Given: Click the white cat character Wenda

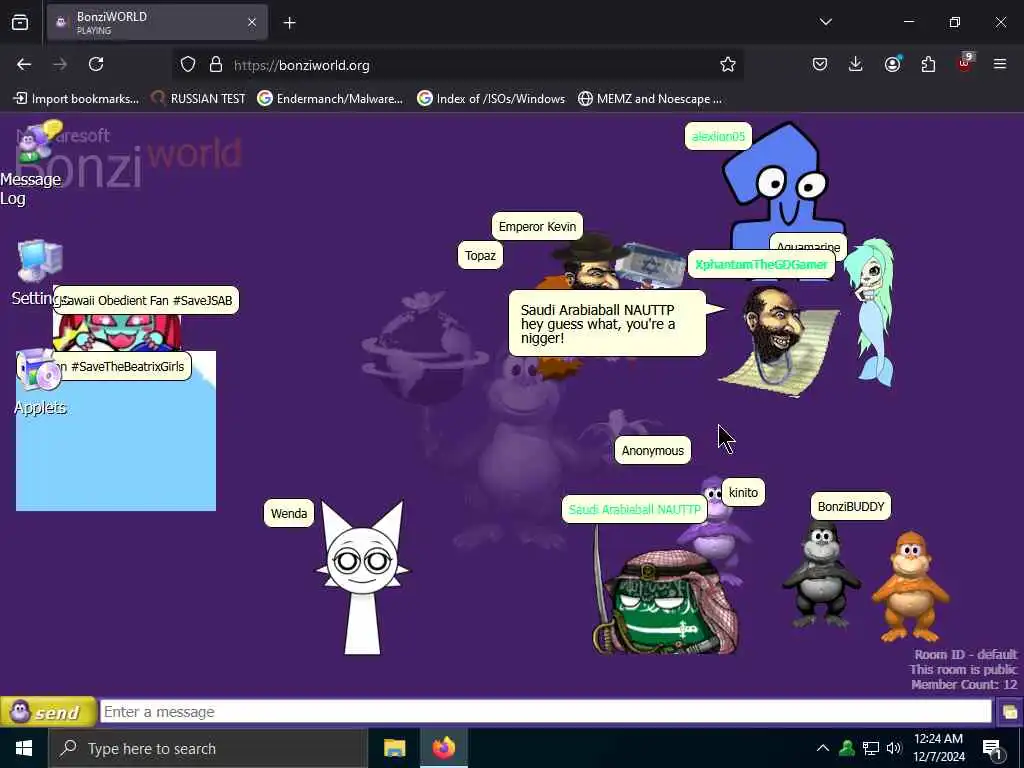Looking at the screenshot, I should (362, 578).
